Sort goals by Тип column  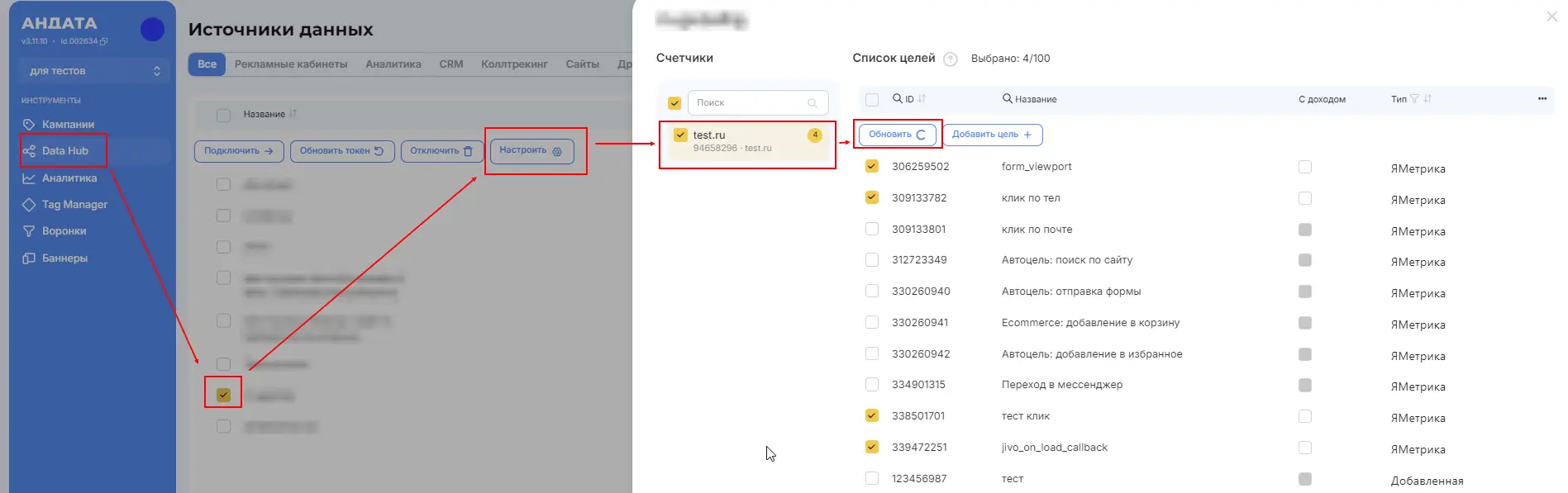click(x=1427, y=99)
